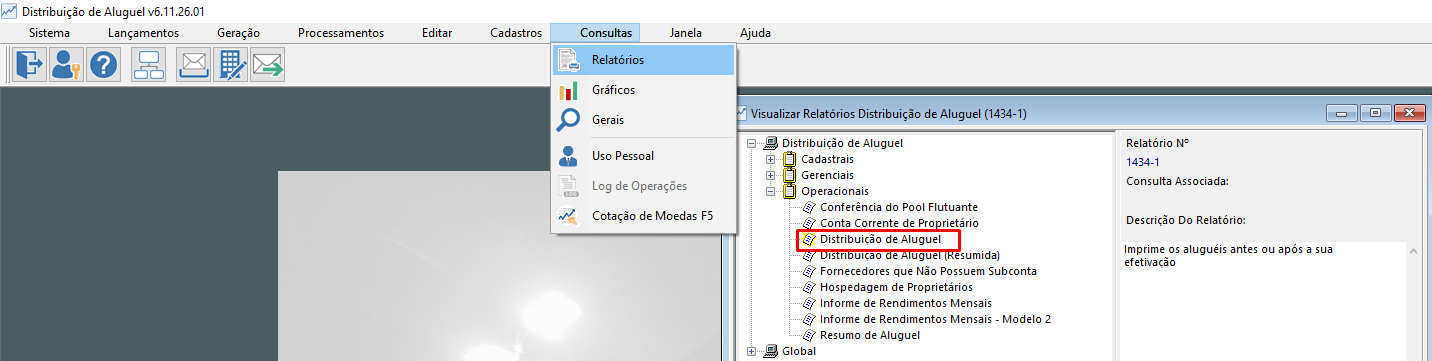
Task: Click the Uso Pessoal person icon
Action: point(568,156)
